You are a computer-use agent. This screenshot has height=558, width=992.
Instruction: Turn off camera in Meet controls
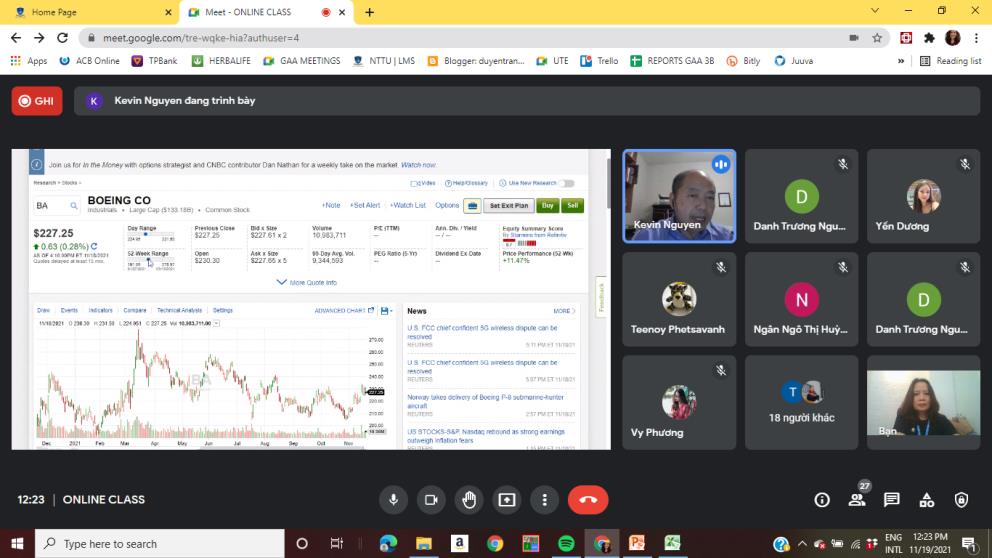431,500
